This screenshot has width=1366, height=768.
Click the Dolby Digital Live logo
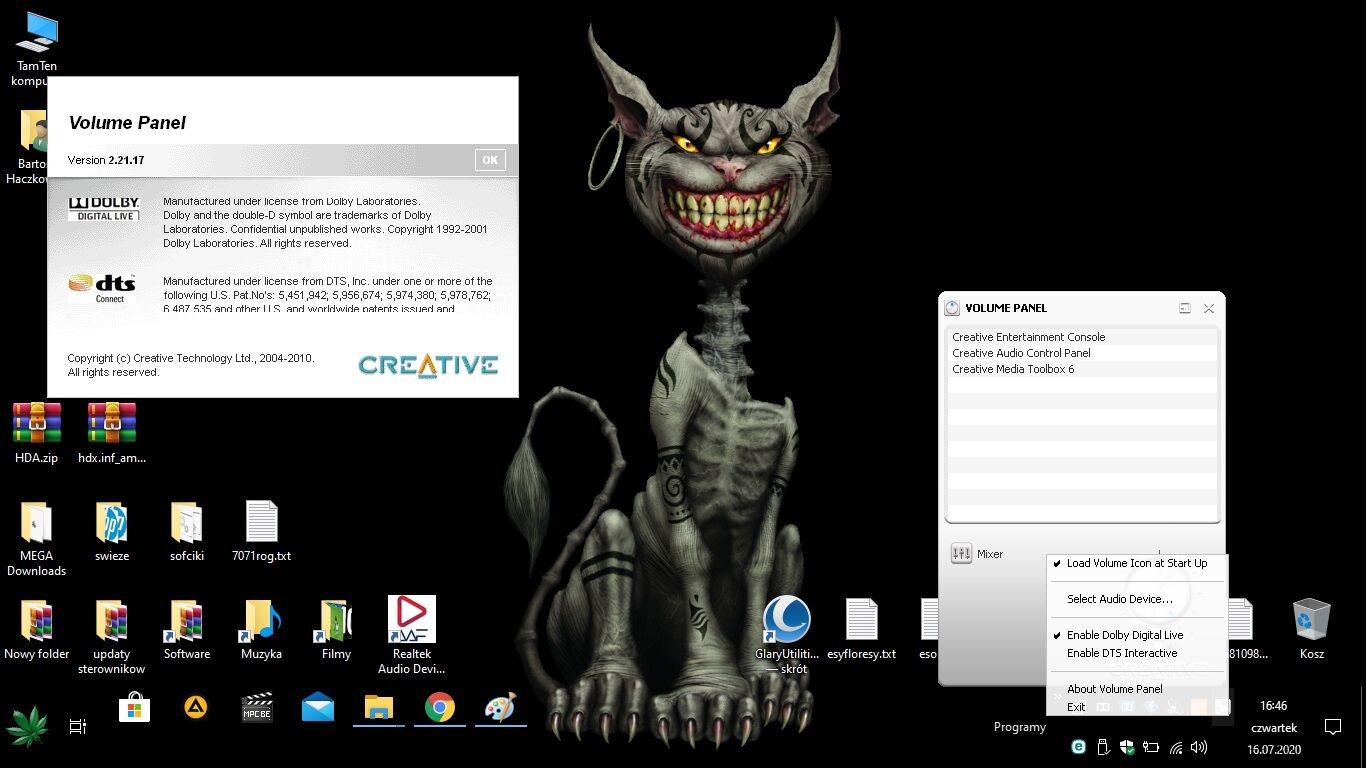[x=104, y=209]
